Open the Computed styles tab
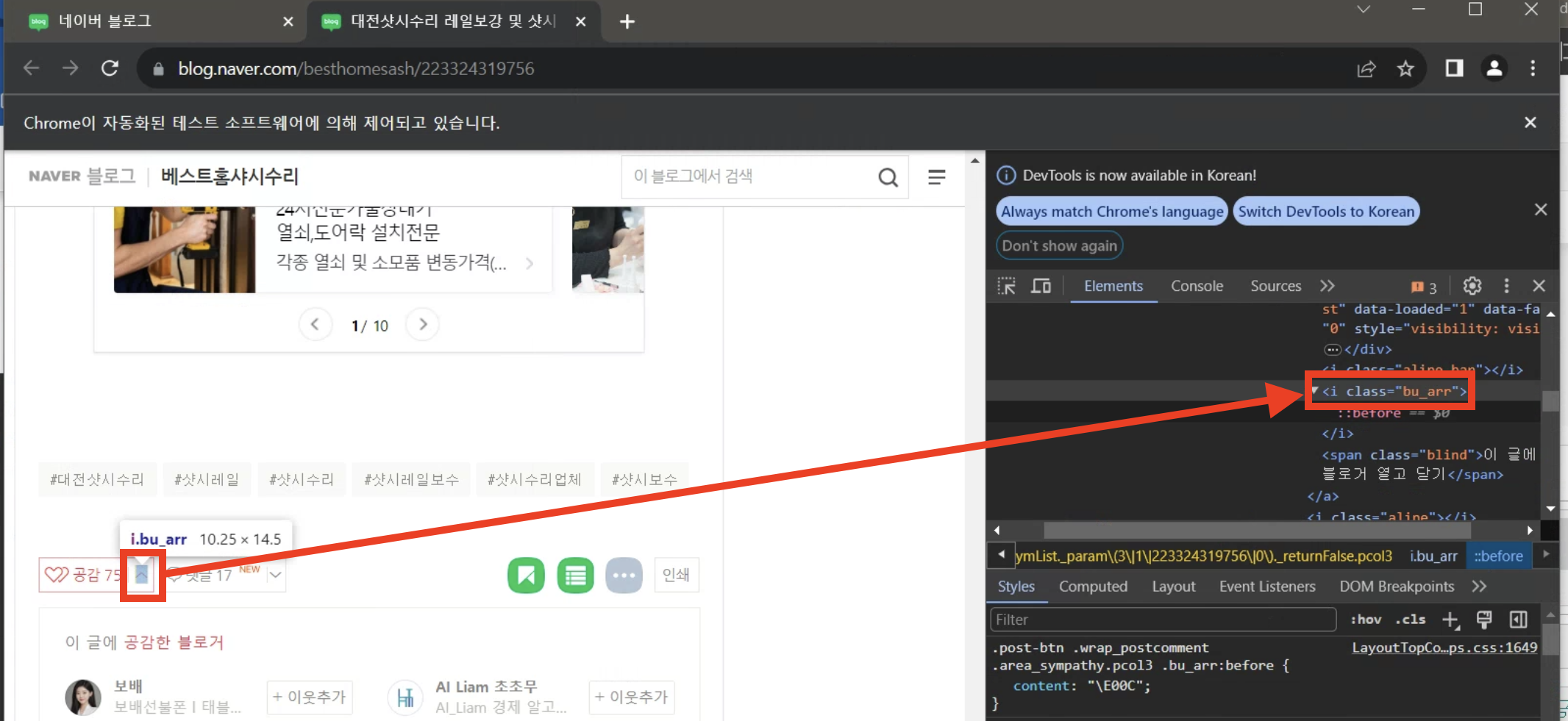Image resolution: width=1568 pixels, height=721 pixels. coord(1094,586)
